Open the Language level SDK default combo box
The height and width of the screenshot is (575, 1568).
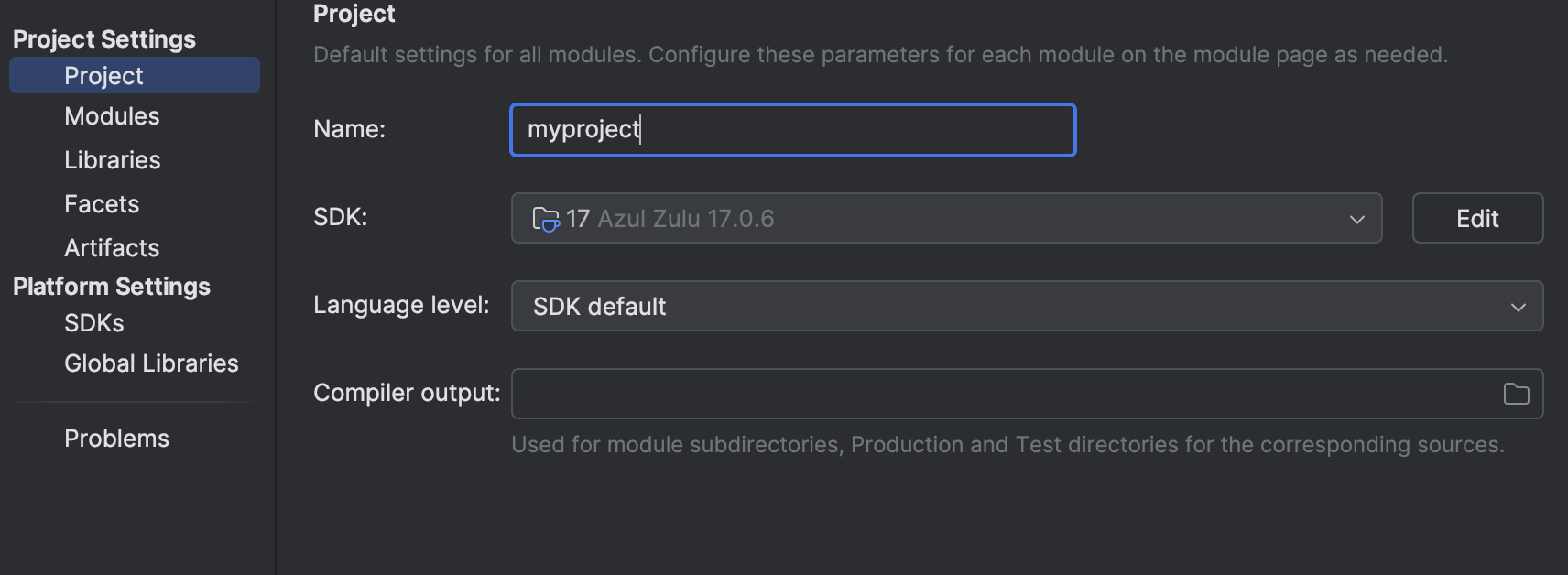1007,306
